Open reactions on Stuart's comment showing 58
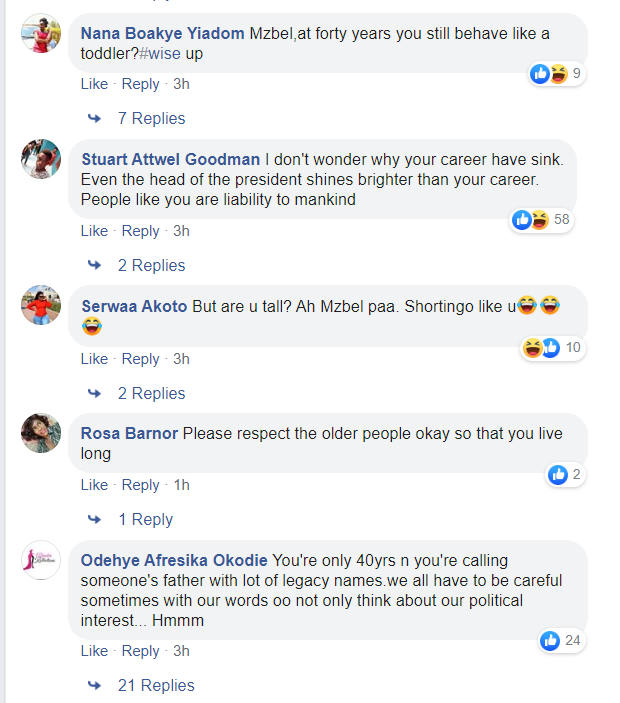The height and width of the screenshot is (703, 620). tap(541, 219)
